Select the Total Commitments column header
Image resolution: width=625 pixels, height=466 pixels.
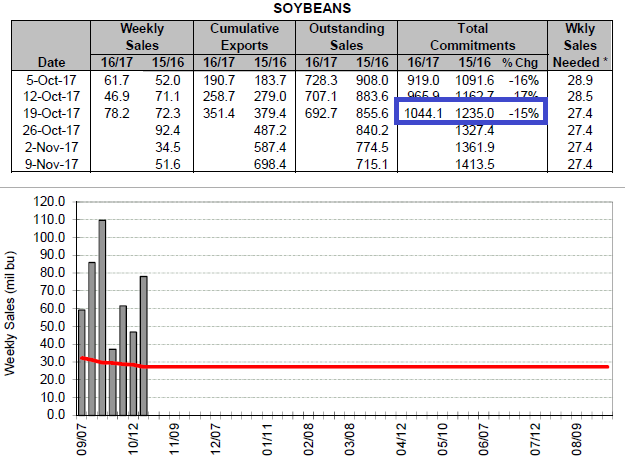[x=472, y=37]
